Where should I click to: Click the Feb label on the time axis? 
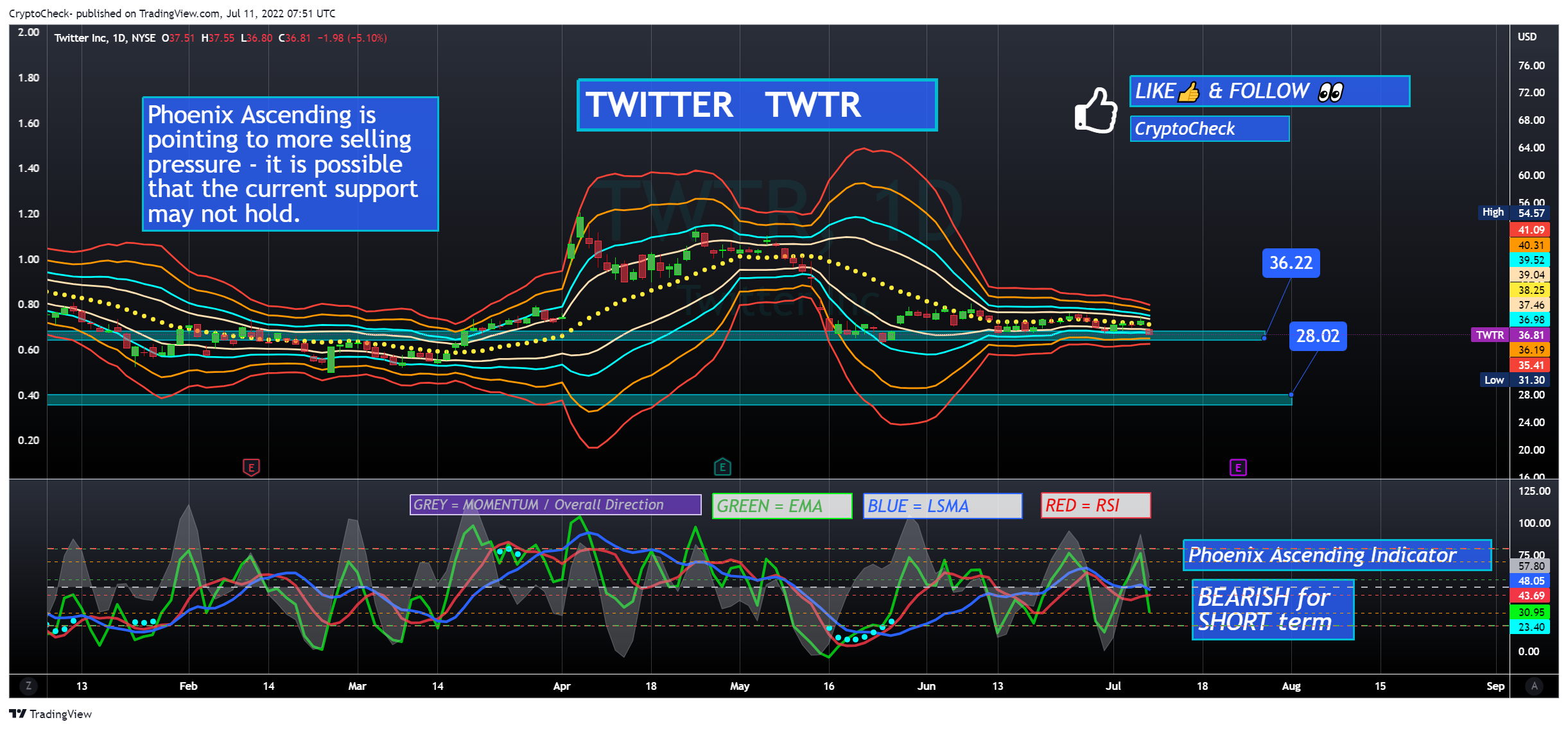coord(188,686)
